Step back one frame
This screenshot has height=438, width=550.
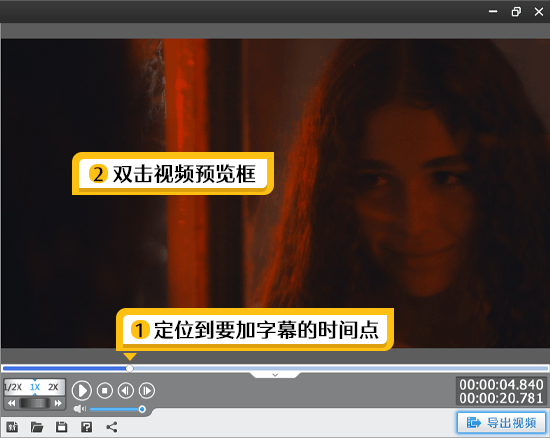[126, 390]
